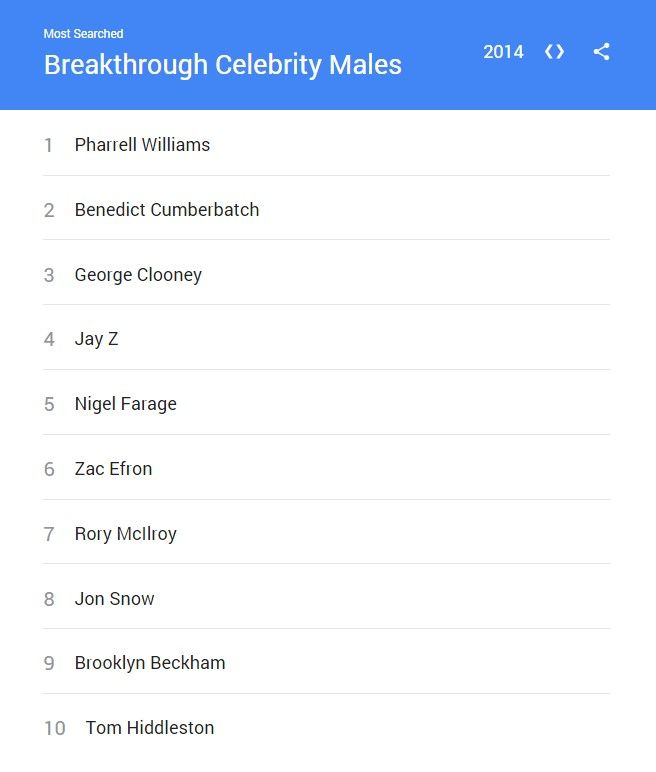The height and width of the screenshot is (772, 656).
Task: Click rank number 1 beside Pharrell
Action: click(x=48, y=145)
